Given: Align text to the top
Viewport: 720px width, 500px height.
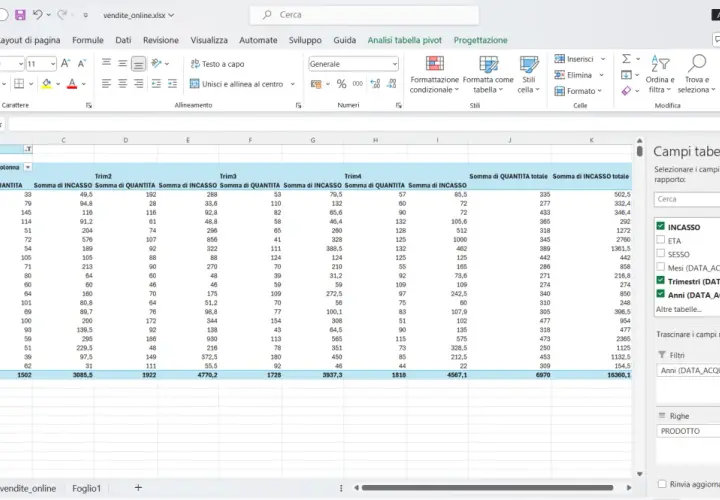Looking at the screenshot, I should [106, 63].
